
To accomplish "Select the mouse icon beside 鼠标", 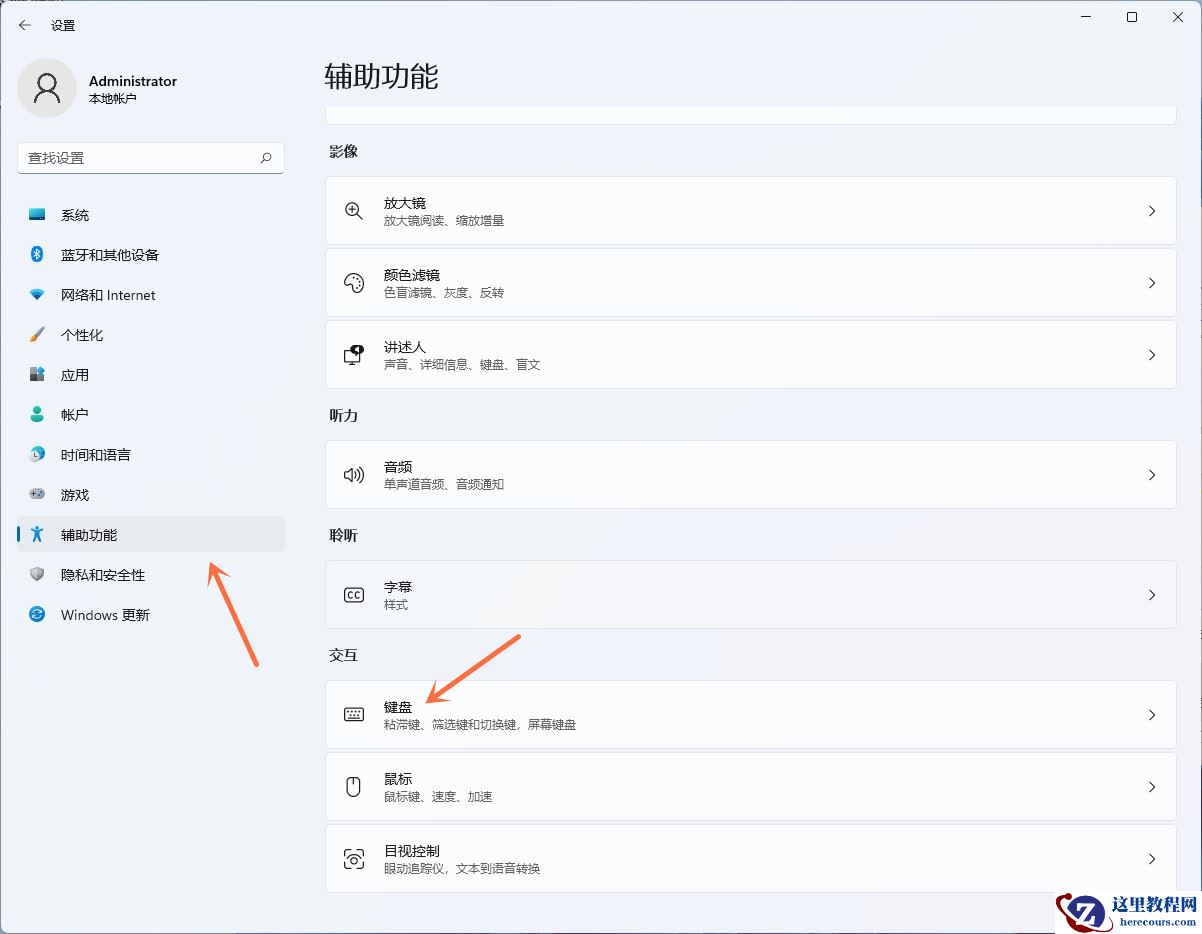I will pos(353,786).
